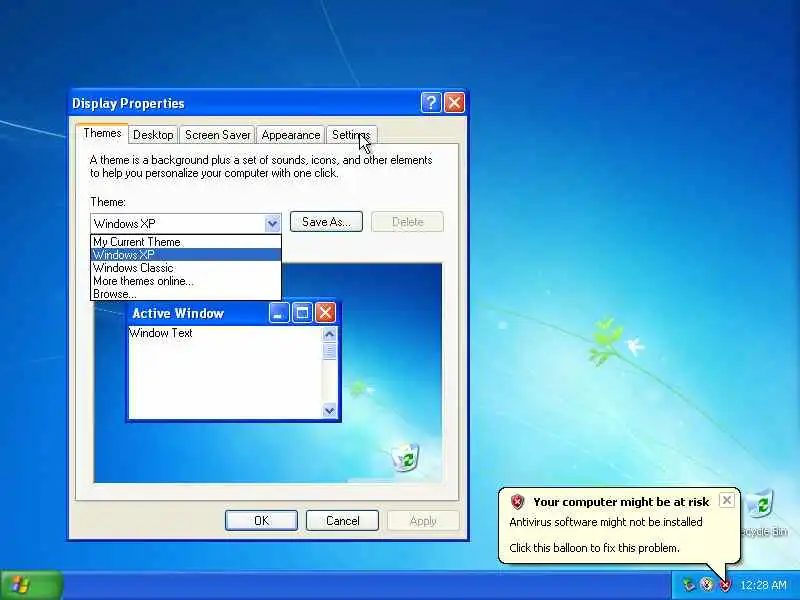
Task: Choose My Current Theme from the list
Action: pyautogui.click(x=186, y=242)
